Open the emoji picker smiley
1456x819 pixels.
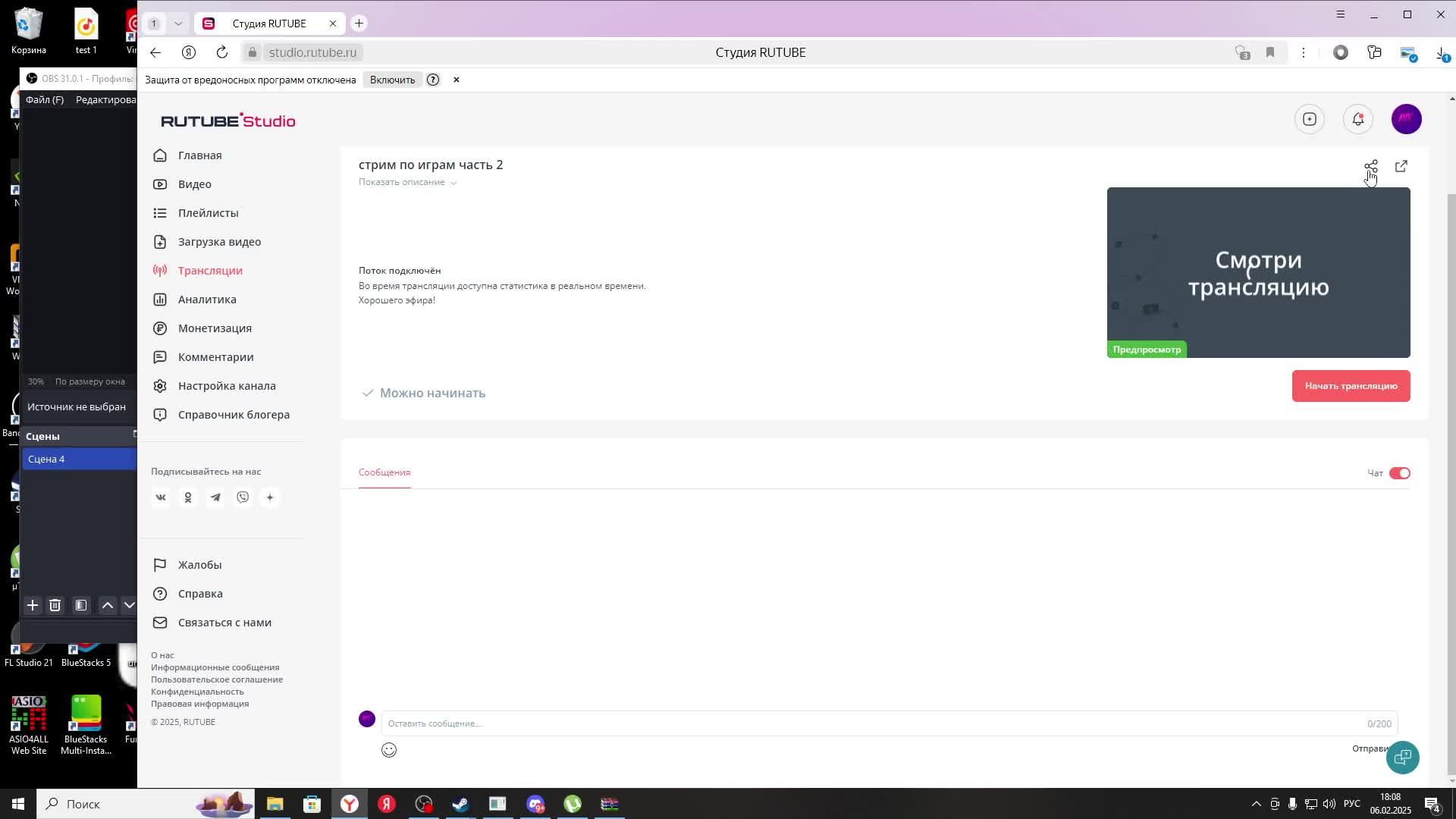point(389,750)
